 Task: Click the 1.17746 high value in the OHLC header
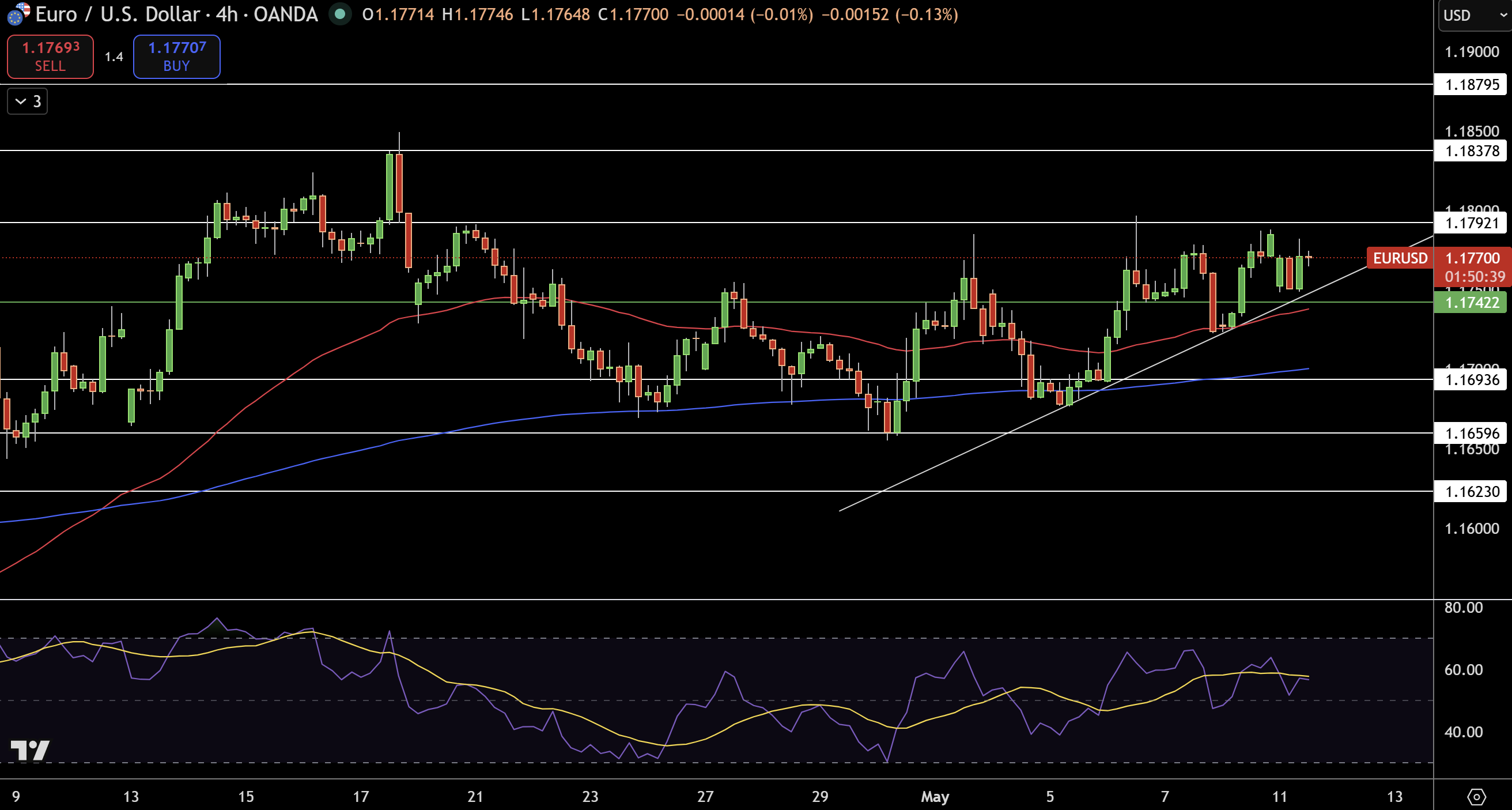(x=483, y=14)
